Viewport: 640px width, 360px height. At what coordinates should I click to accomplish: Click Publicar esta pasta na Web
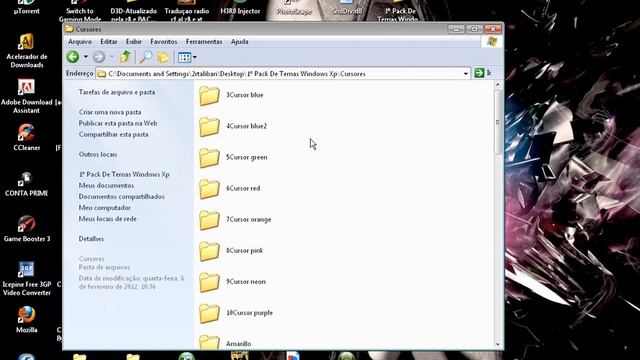[118, 123]
